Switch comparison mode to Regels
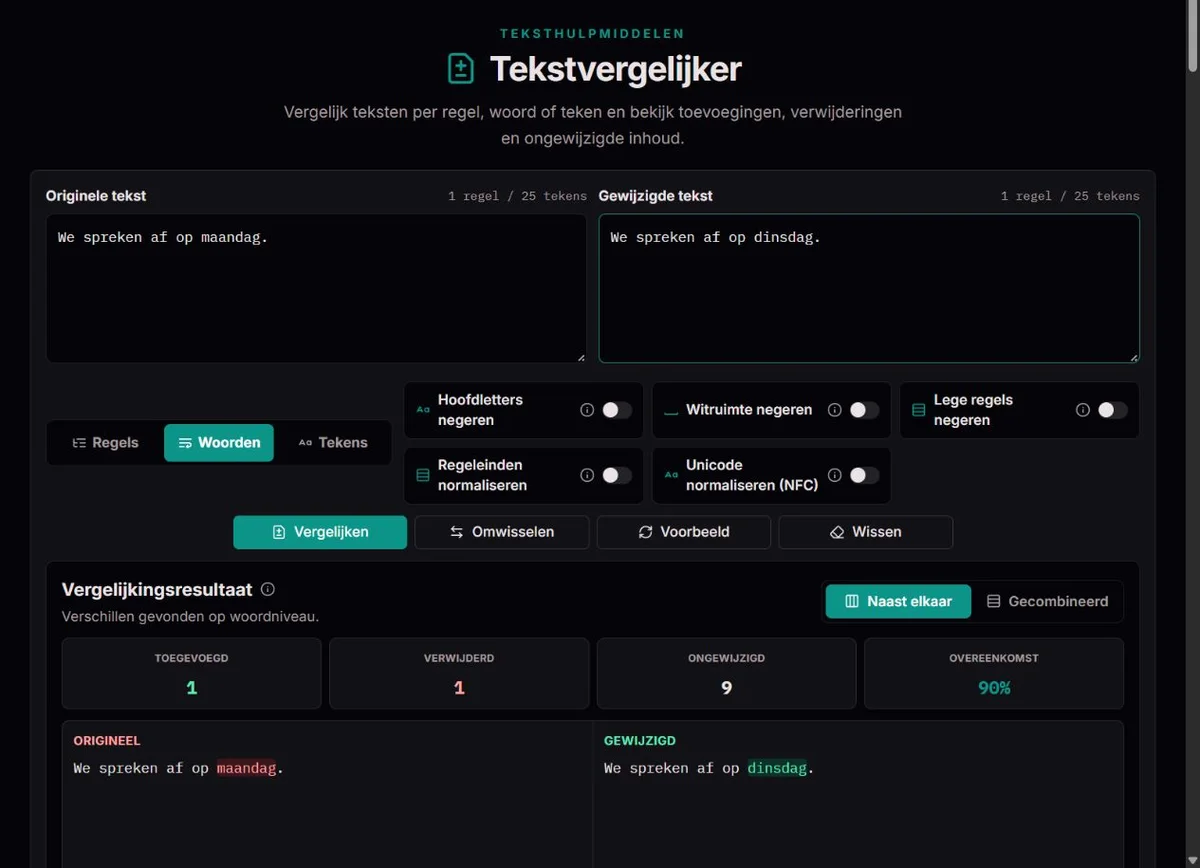 [106, 443]
